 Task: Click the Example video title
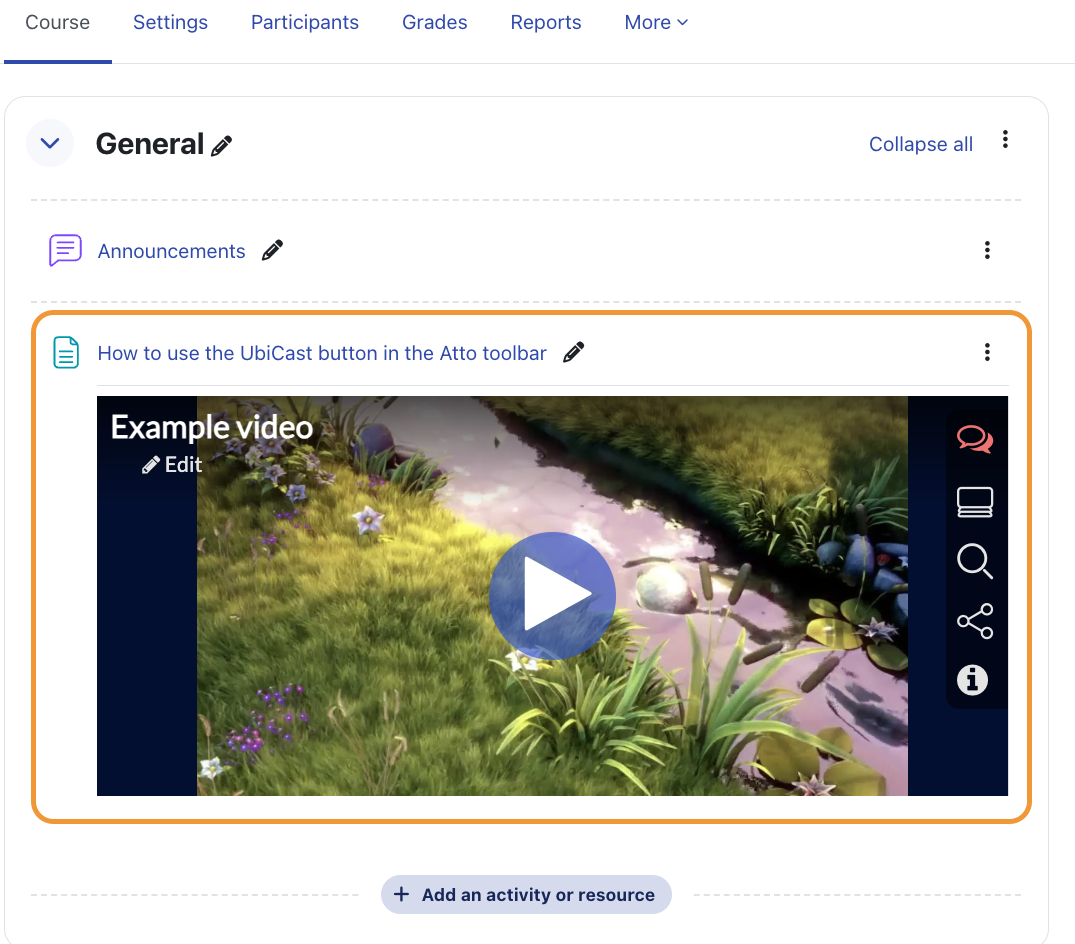[212, 427]
